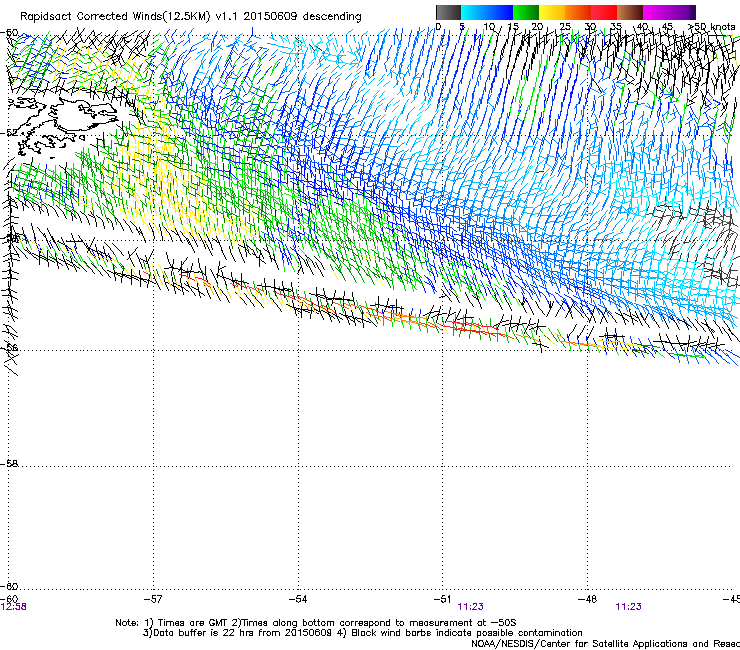
Task: Click the purple 12:58 timestamp
Action: pyautogui.click(x=14, y=607)
